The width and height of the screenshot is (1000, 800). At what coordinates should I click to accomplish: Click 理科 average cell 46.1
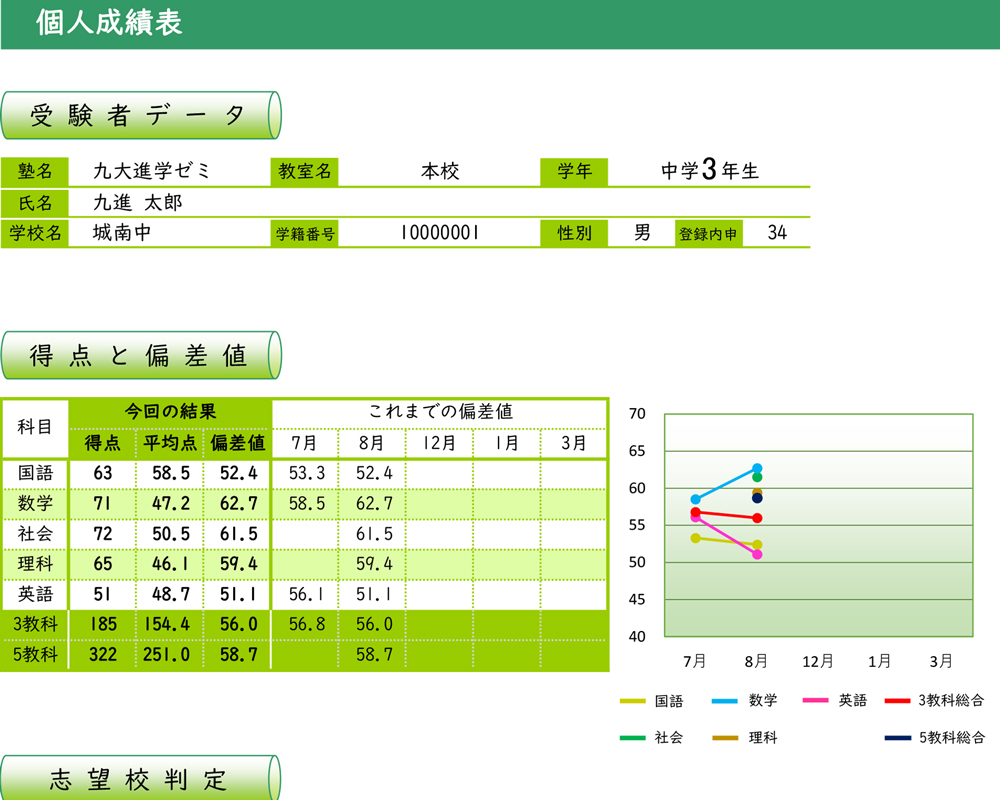170,564
